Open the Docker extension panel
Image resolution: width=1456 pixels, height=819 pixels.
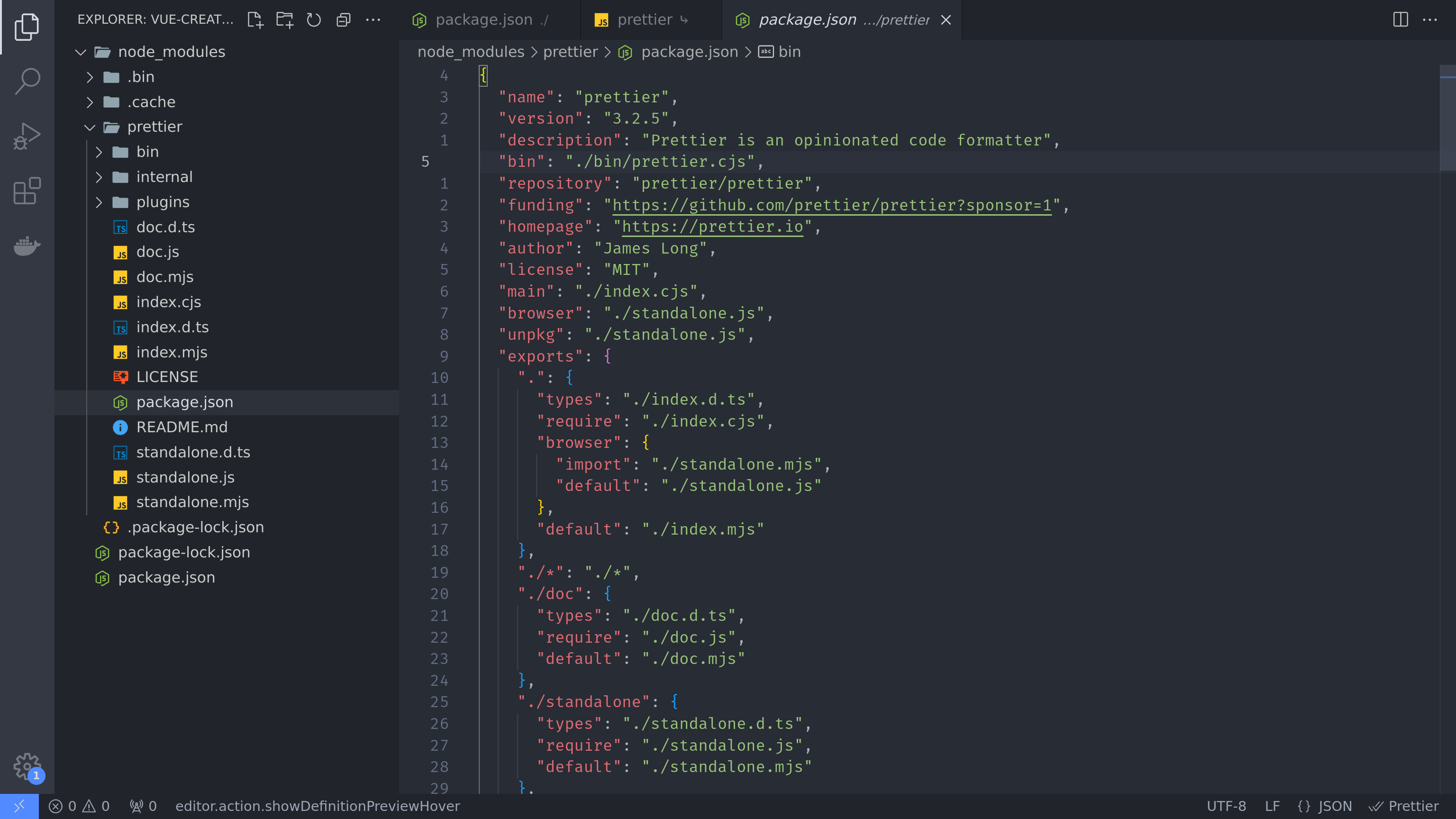26,246
